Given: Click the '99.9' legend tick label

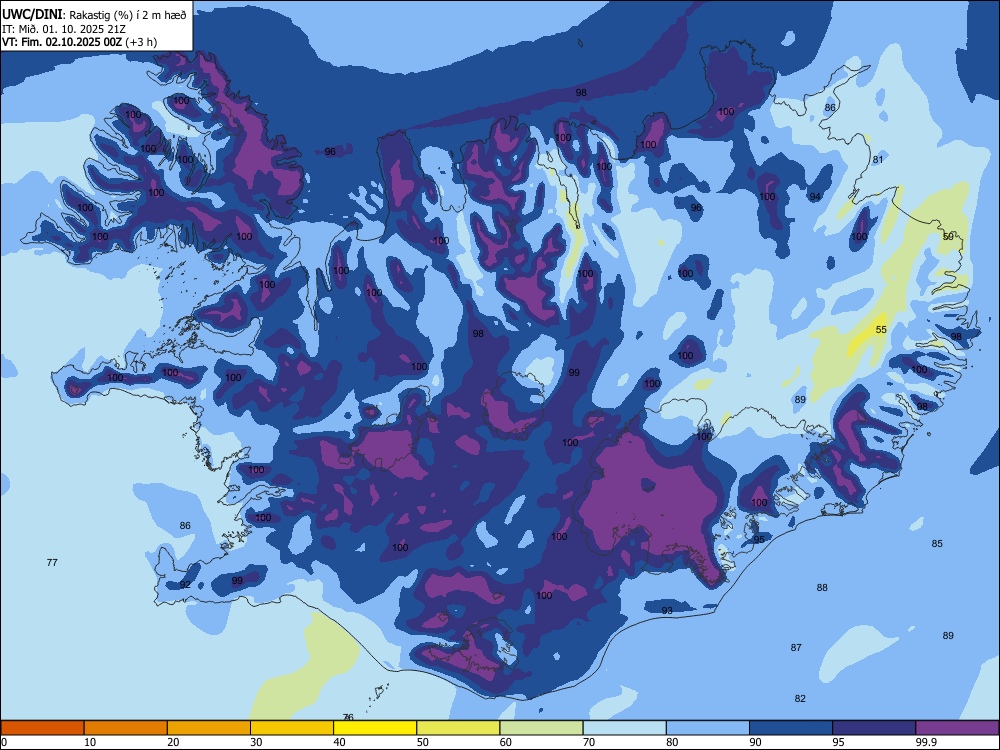Looking at the screenshot, I should 926,742.
